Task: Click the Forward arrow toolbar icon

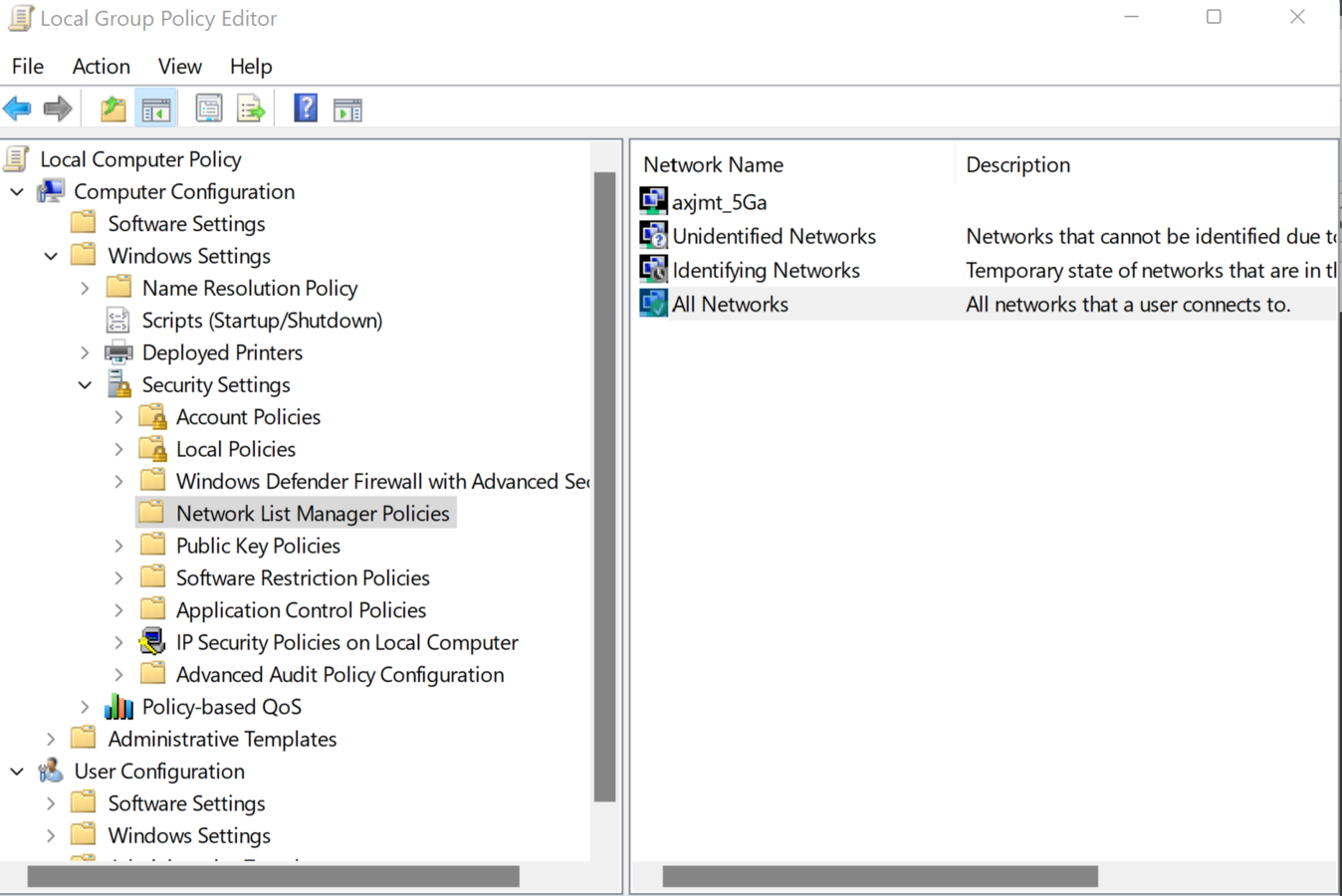Action: 58,109
